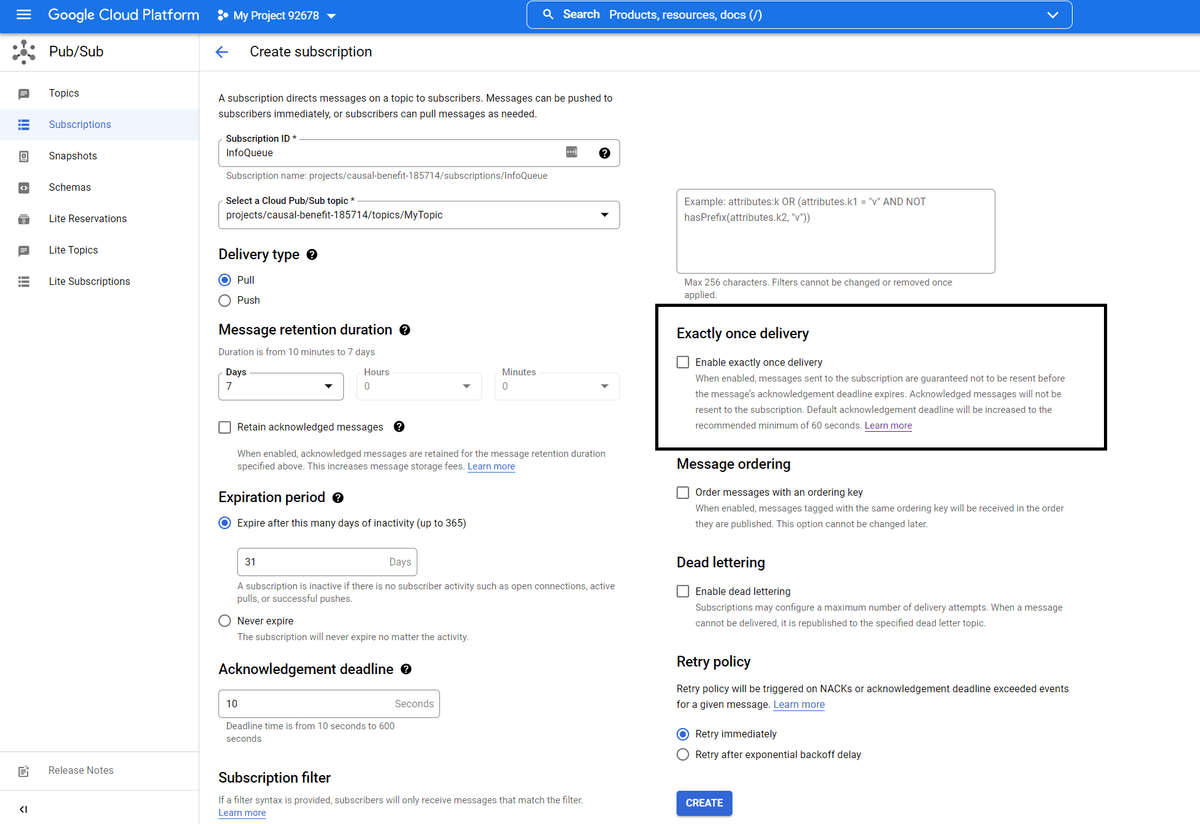Open Lite Subscriptions in the sidebar

pos(90,282)
